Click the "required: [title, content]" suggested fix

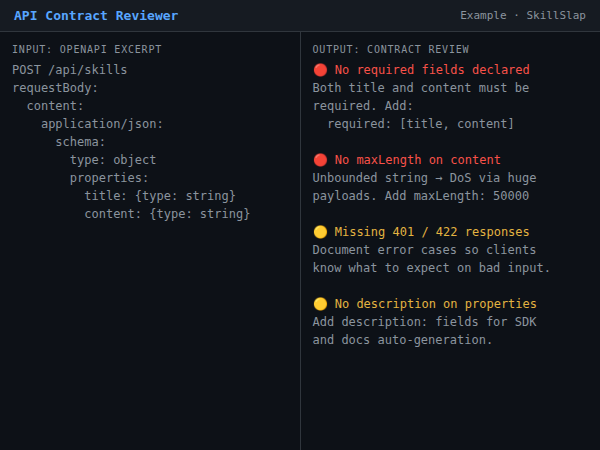(421, 124)
